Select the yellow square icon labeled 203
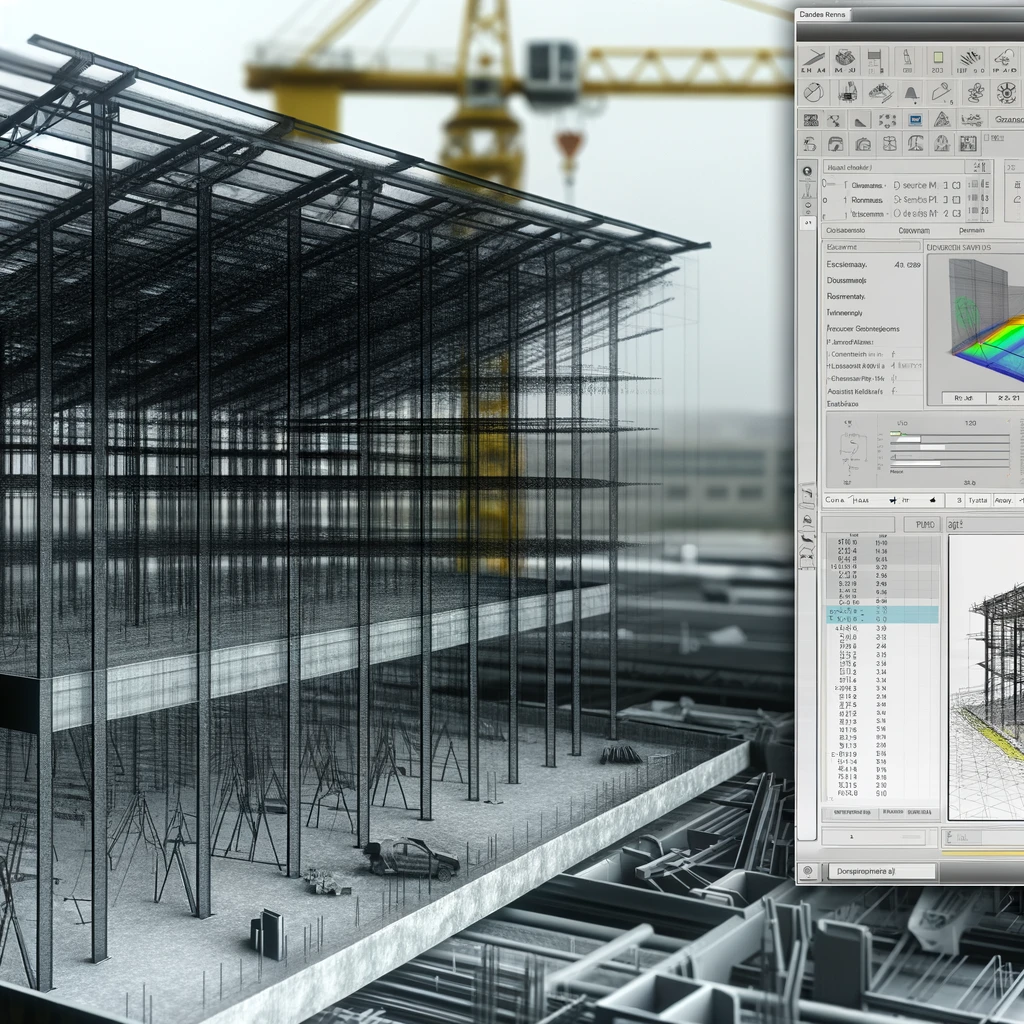This screenshot has height=1024, width=1024. pyautogui.click(x=939, y=60)
